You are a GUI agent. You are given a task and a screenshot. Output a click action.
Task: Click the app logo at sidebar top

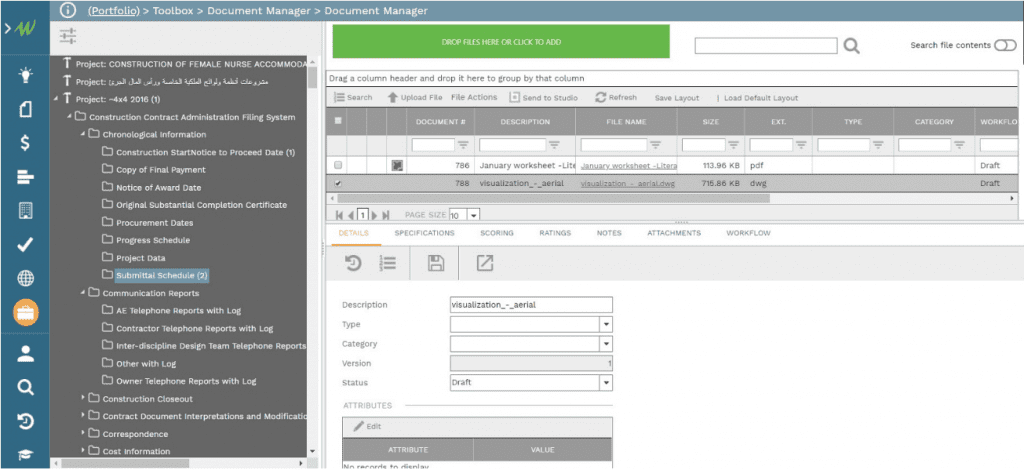coord(25,29)
